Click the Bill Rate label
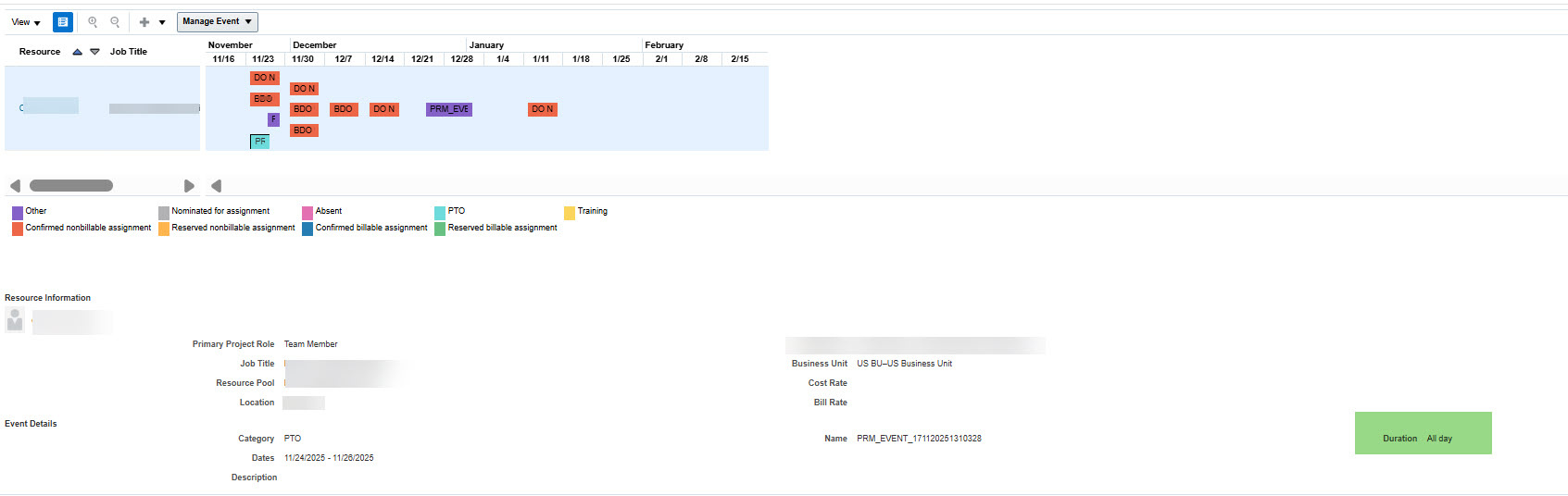 830,403
